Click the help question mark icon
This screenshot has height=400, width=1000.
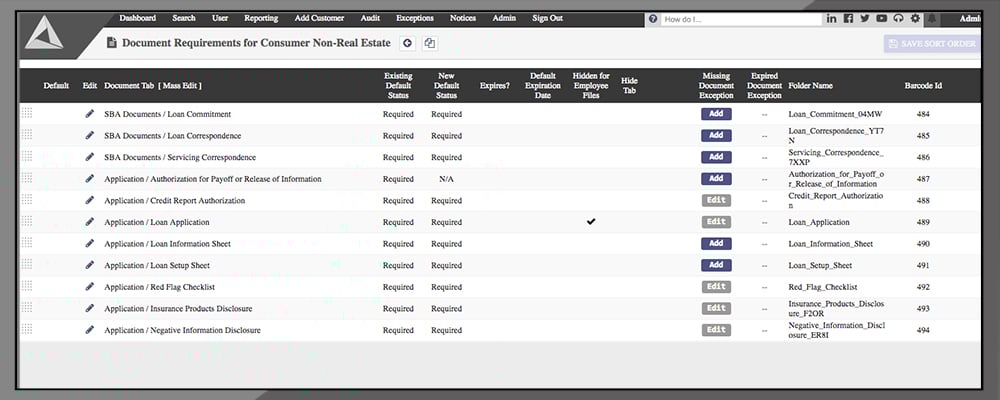tap(653, 19)
